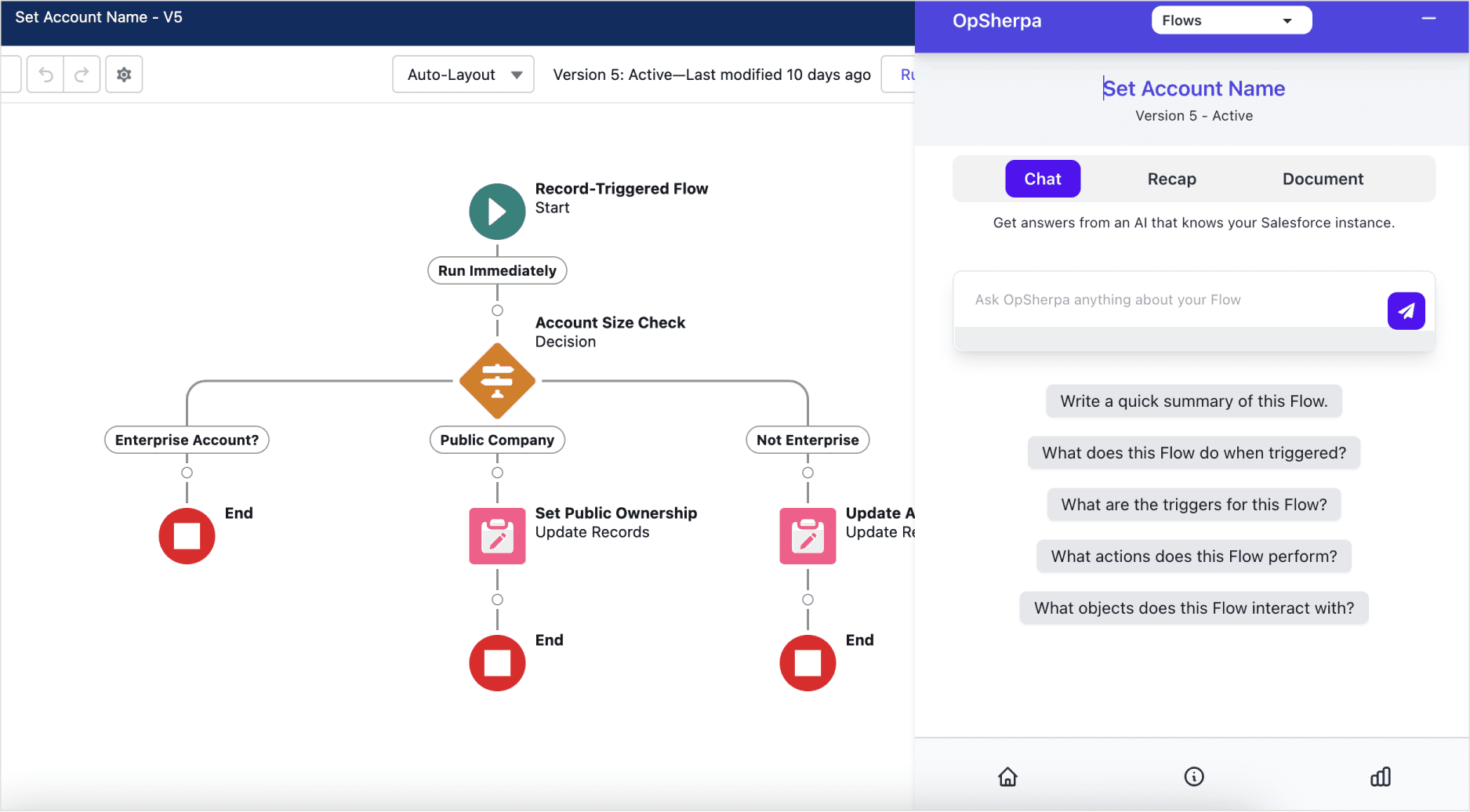Image resolution: width=1470 pixels, height=812 pixels.
Task: Click the 'Version 5 - Active' text
Action: coord(1194,116)
